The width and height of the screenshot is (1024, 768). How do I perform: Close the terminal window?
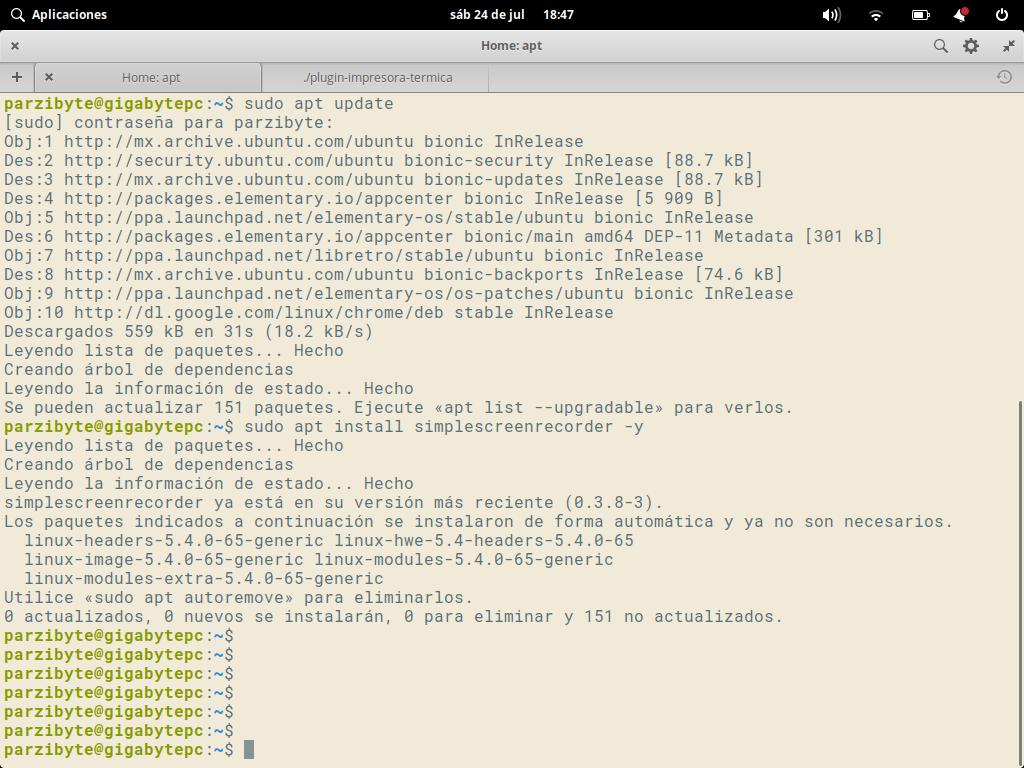[x=15, y=46]
